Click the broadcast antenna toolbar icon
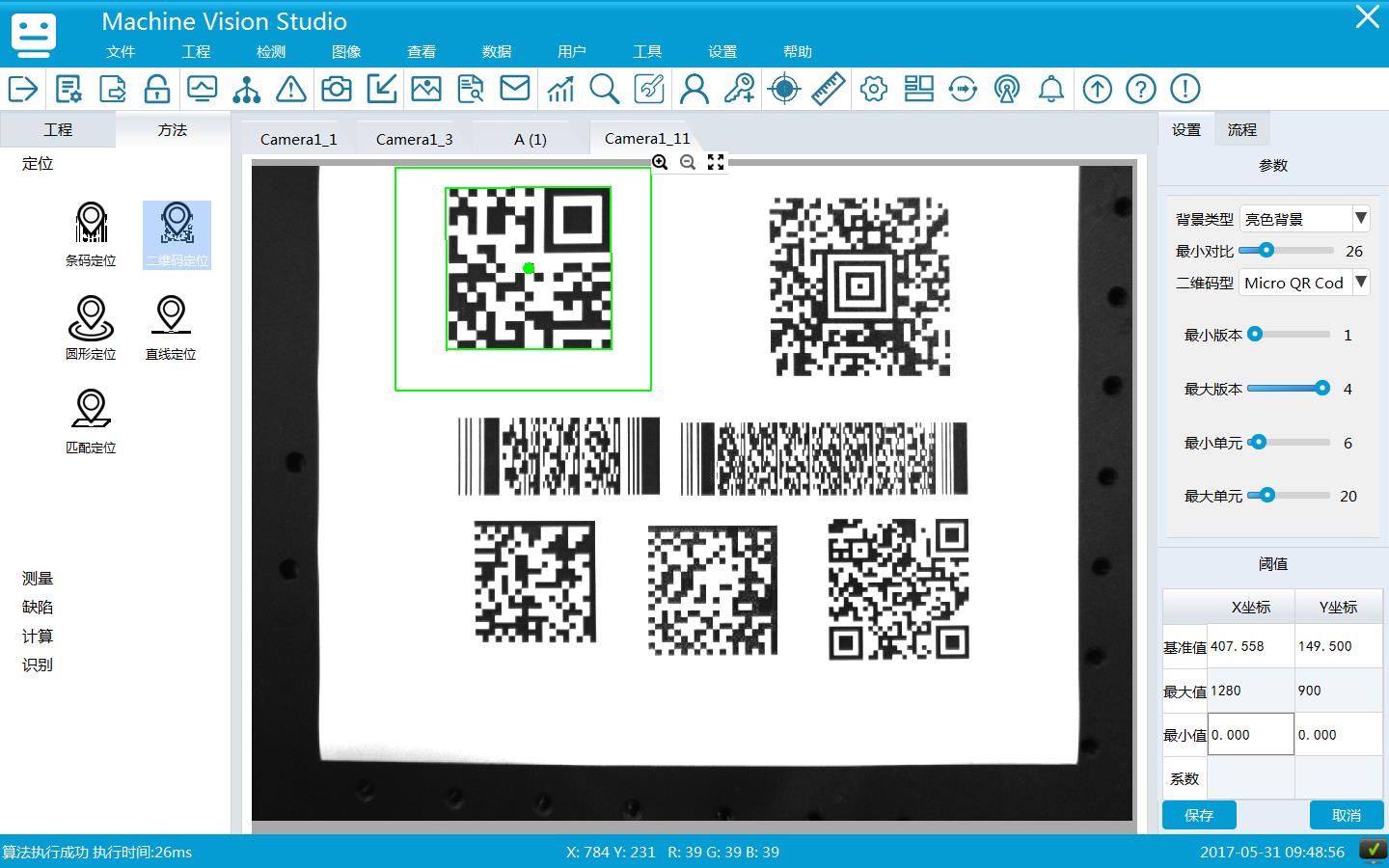This screenshot has width=1389, height=868. (x=1007, y=89)
